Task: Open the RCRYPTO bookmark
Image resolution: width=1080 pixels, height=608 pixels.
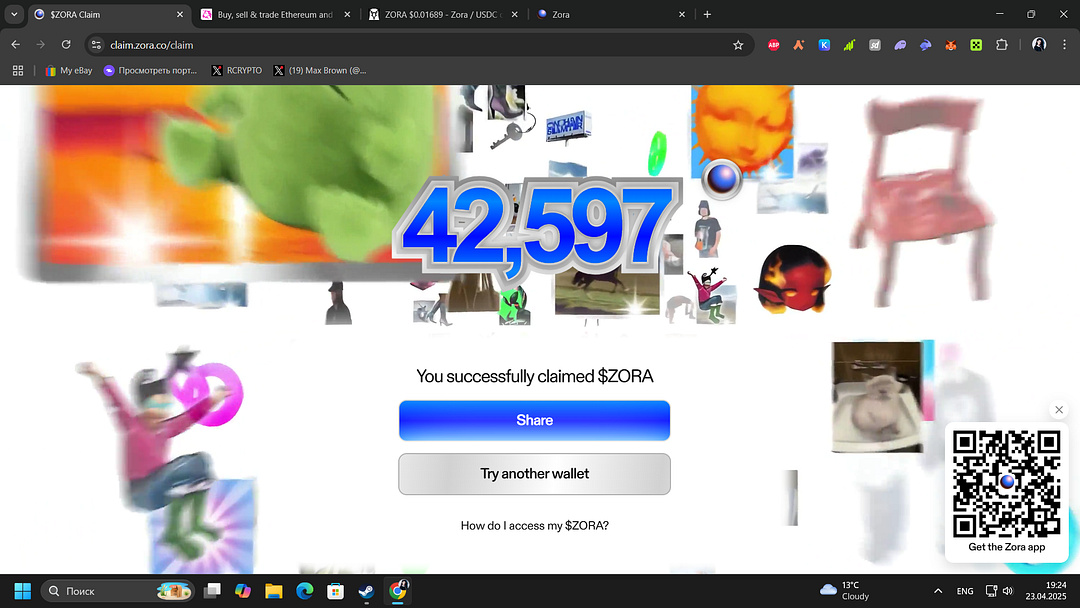Action: 236,70
